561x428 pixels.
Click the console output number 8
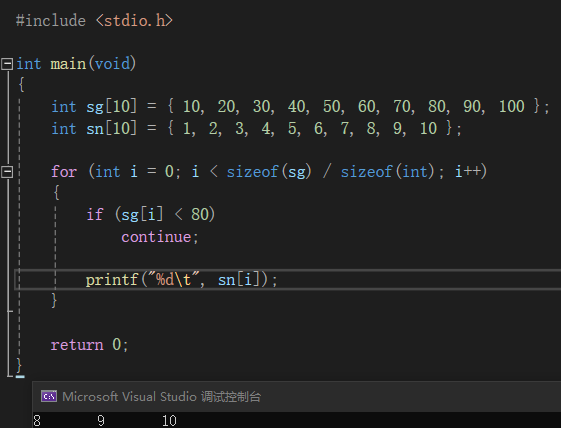tap(37, 420)
